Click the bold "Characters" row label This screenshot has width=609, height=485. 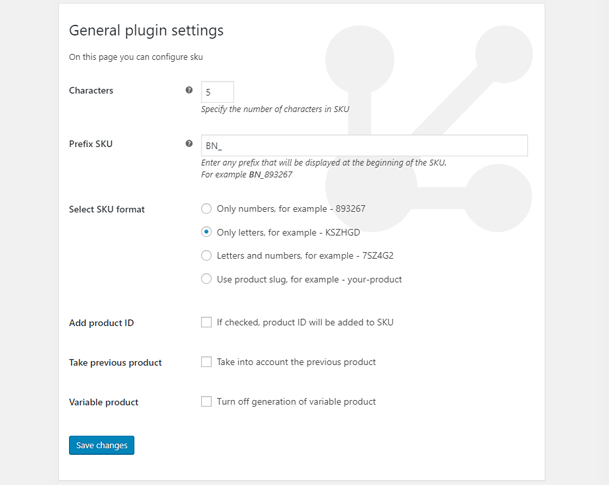pos(91,91)
